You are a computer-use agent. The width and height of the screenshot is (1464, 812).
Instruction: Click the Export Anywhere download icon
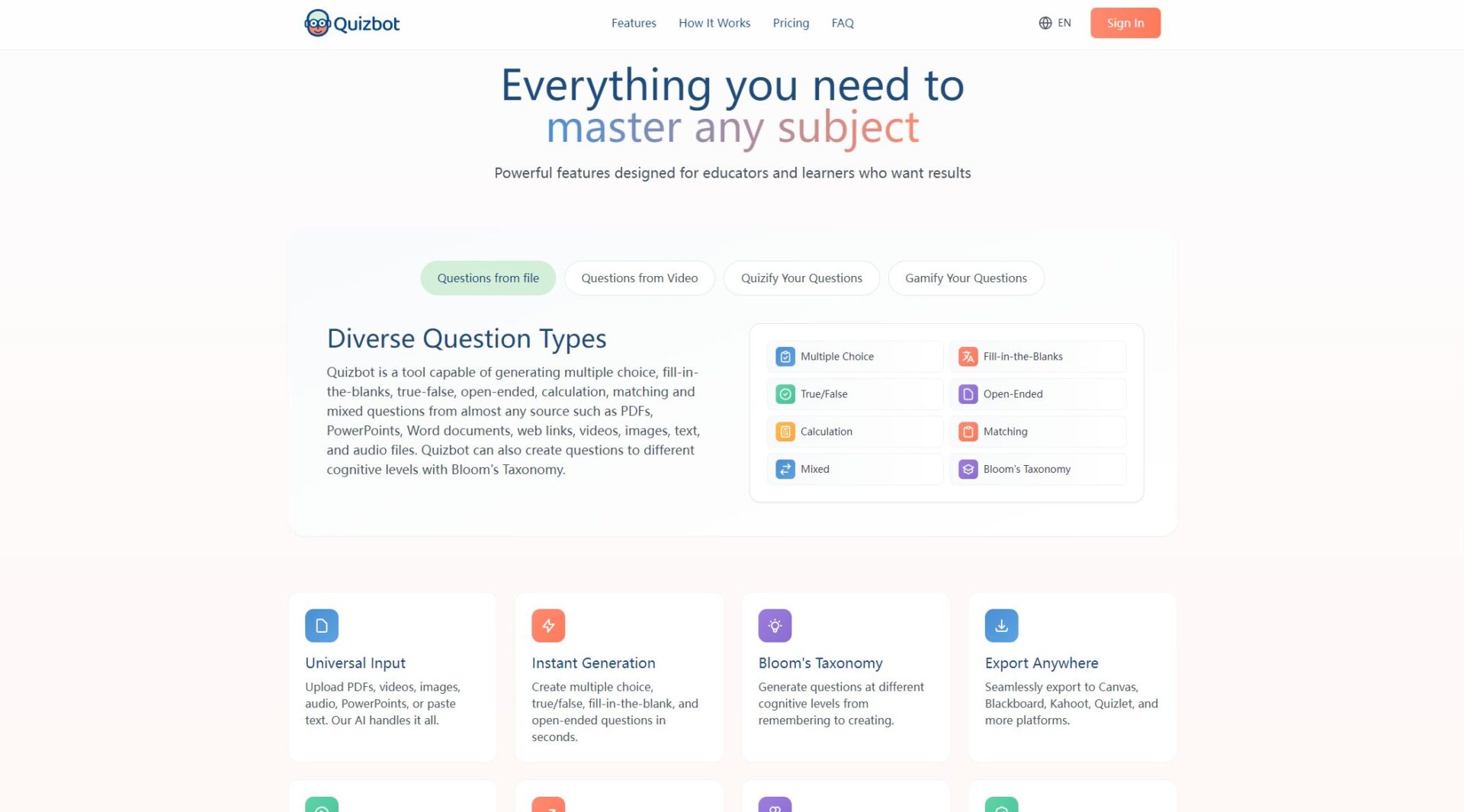(1001, 626)
